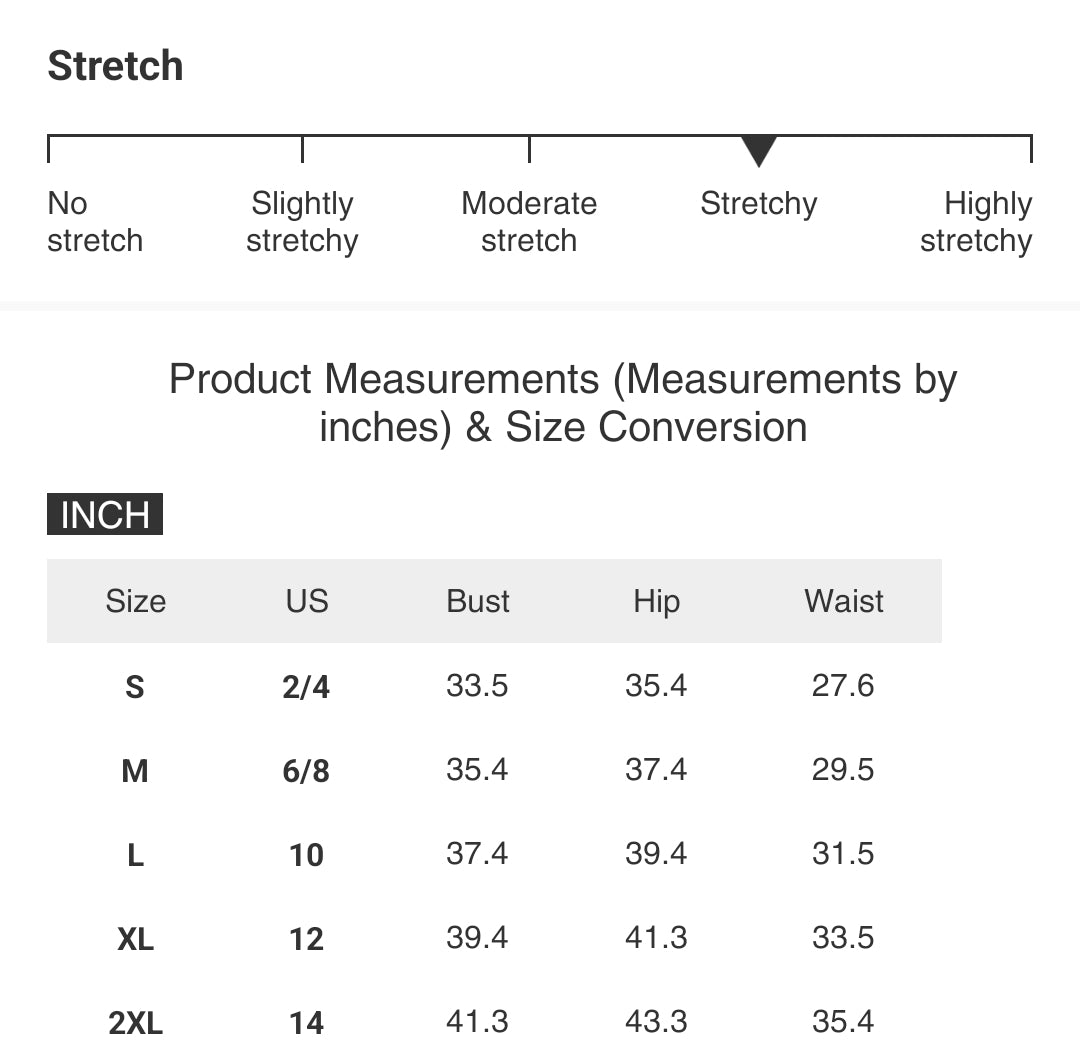
Task: Click the Slightly stretchy label
Action: (x=302, y=222)
